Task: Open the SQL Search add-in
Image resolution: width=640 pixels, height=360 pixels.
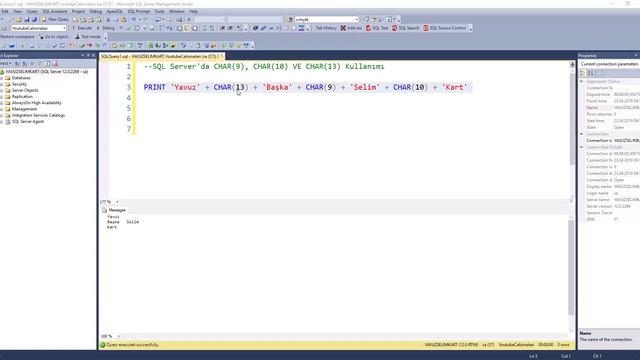Action: (405, 28)
